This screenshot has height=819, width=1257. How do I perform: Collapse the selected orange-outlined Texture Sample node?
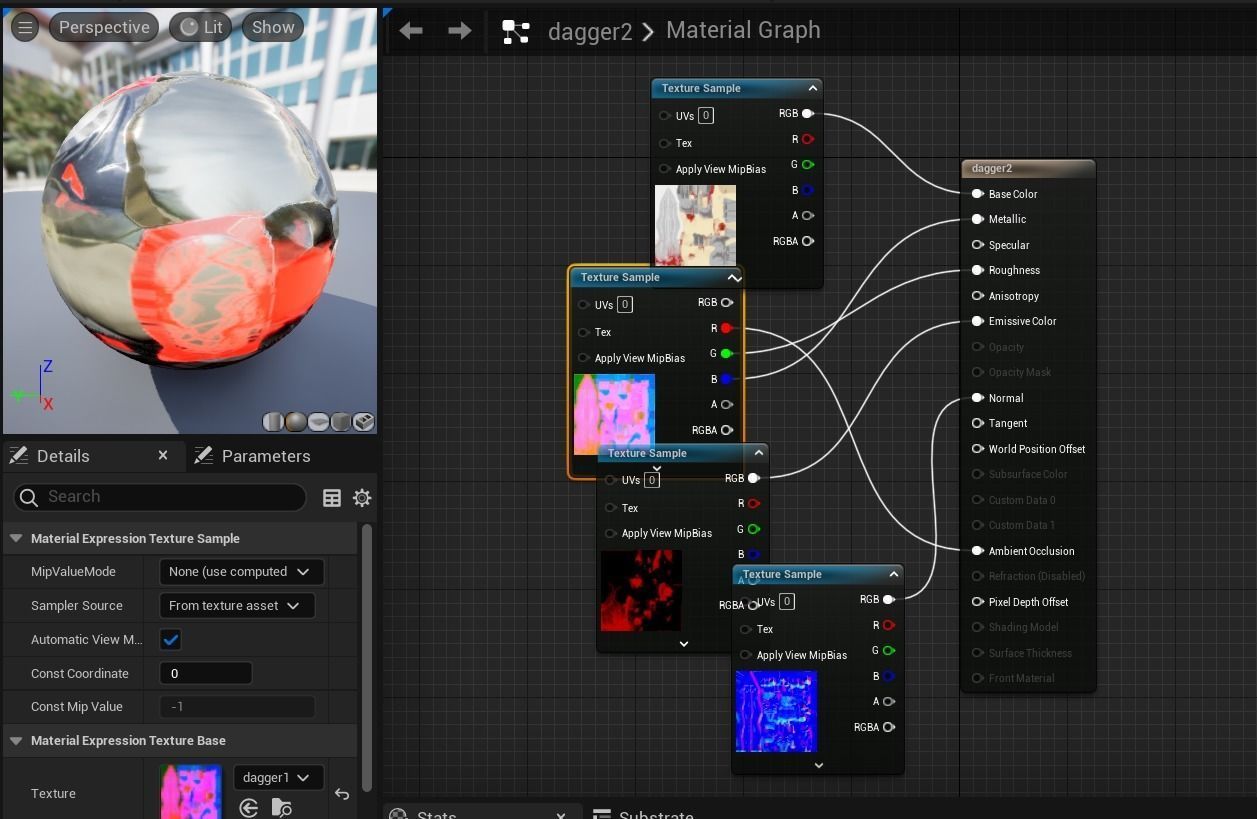(x=734, y=278)
